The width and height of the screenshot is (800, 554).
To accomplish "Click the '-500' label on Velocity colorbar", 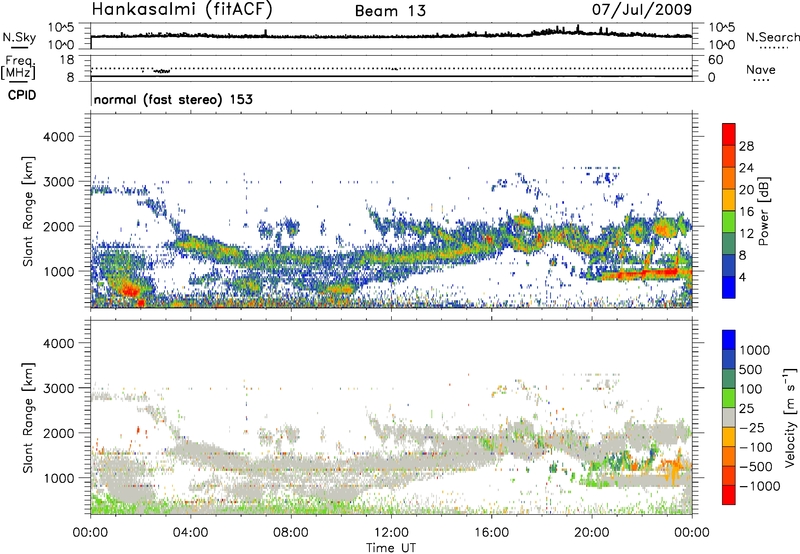I will point(756,466).
